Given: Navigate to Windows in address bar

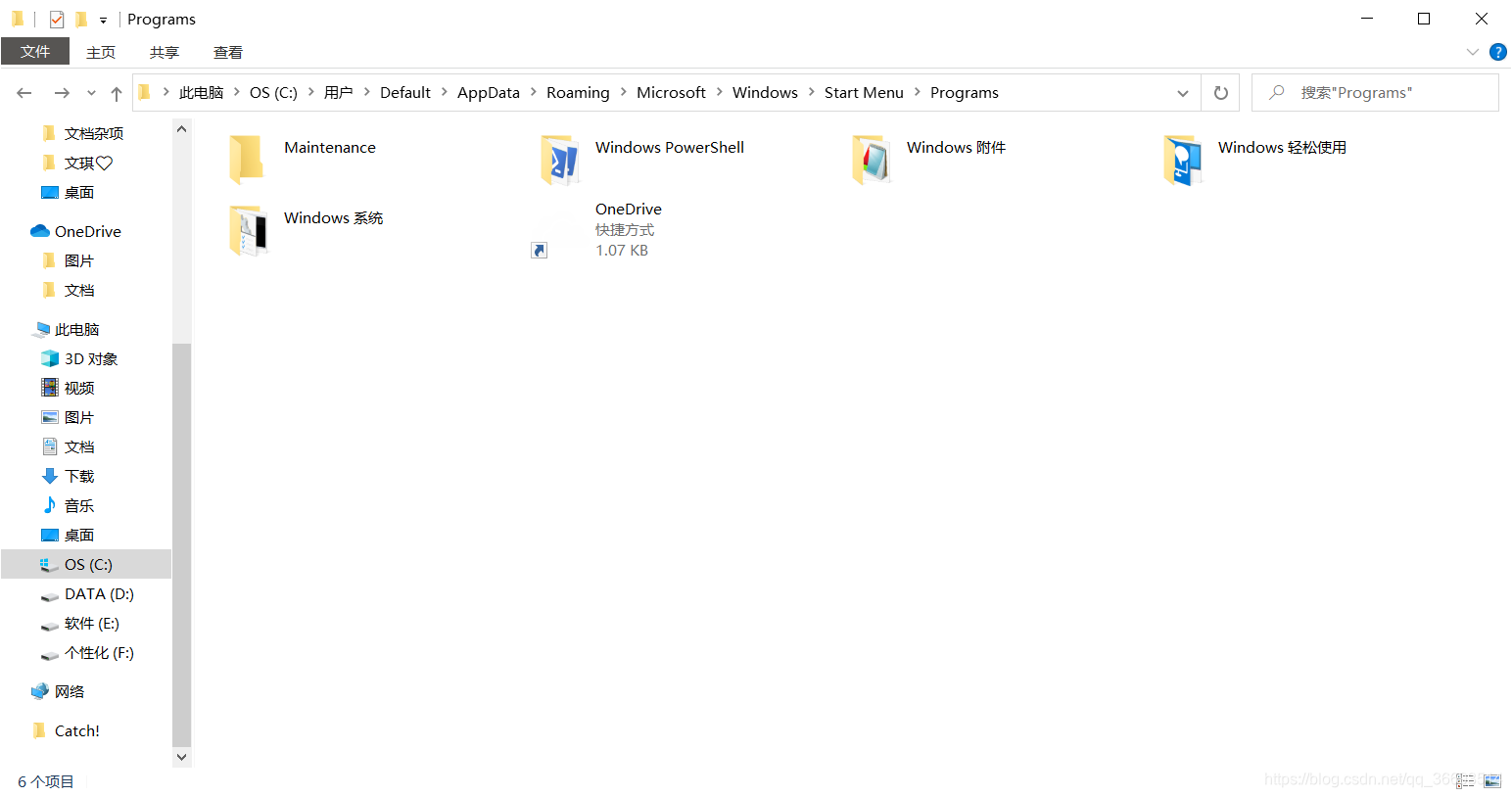Looking at the screenshot, I should pos(765,93).
